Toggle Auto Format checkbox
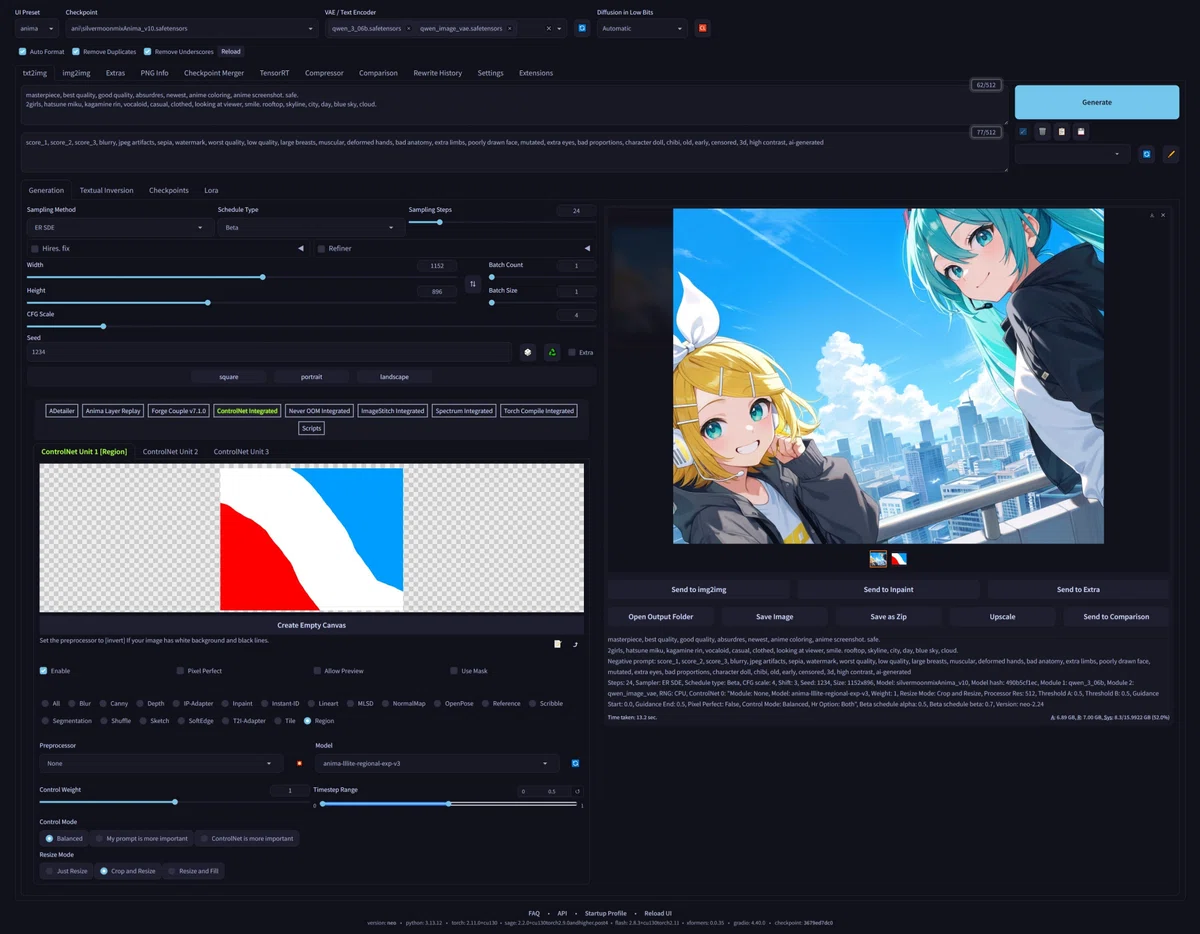1200x934 pixels. [x=23, y=51]
